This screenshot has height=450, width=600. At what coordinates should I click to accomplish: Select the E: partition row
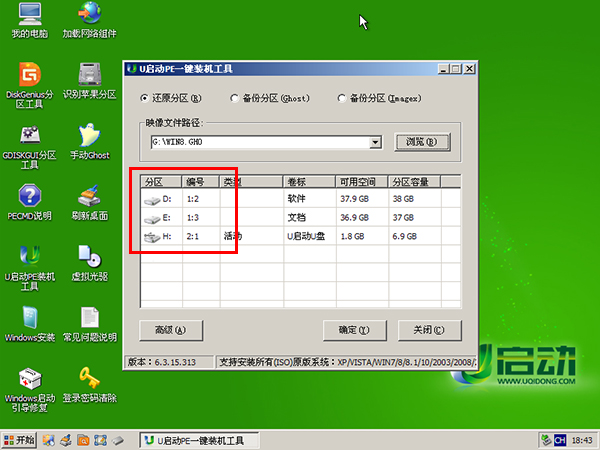[300, 217]
